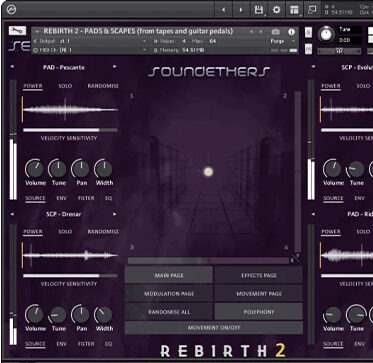Toggle MOVEMENT ON/OFF button

click(214, 328)
